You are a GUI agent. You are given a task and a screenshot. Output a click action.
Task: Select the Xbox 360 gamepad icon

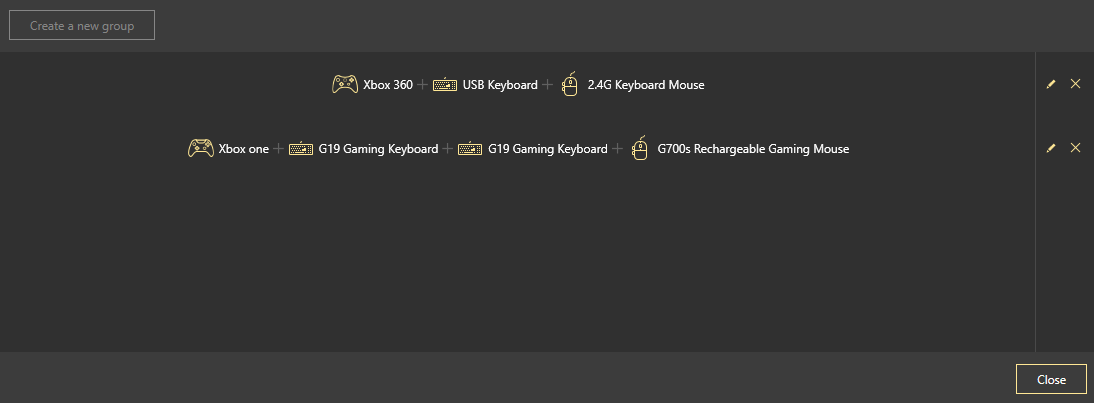pos(345,85)
